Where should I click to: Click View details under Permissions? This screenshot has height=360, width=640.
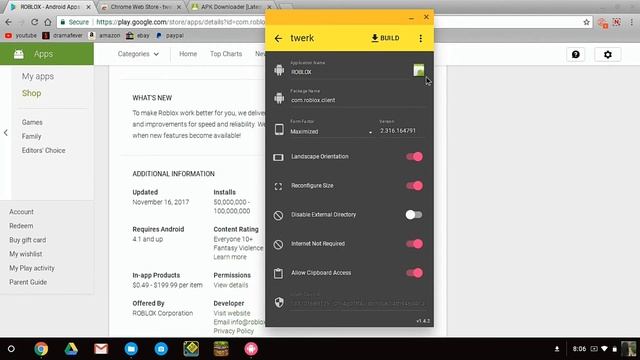tap(231, 285)
